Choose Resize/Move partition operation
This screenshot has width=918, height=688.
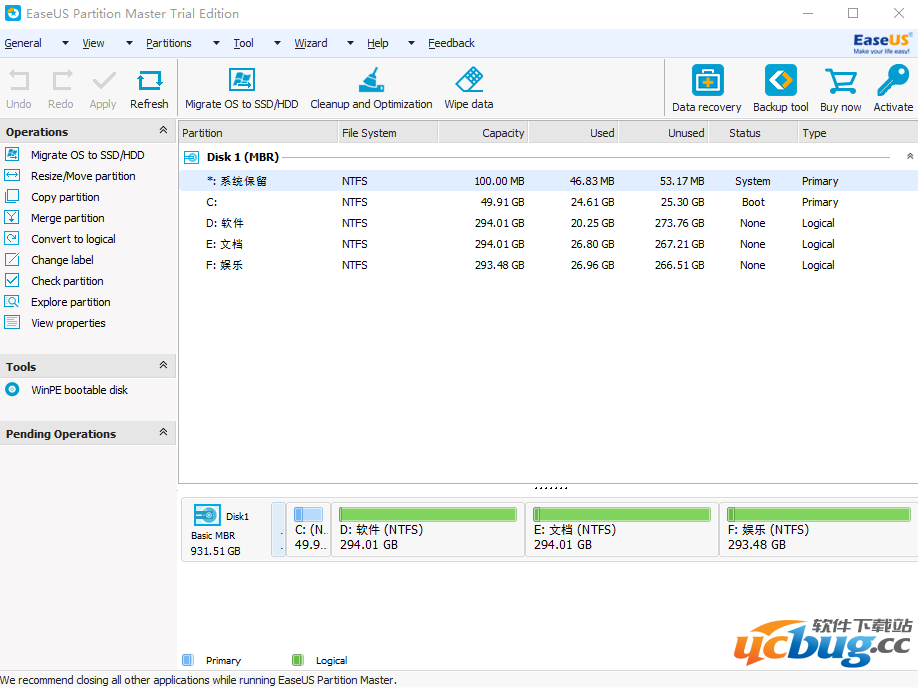point(83,176)
